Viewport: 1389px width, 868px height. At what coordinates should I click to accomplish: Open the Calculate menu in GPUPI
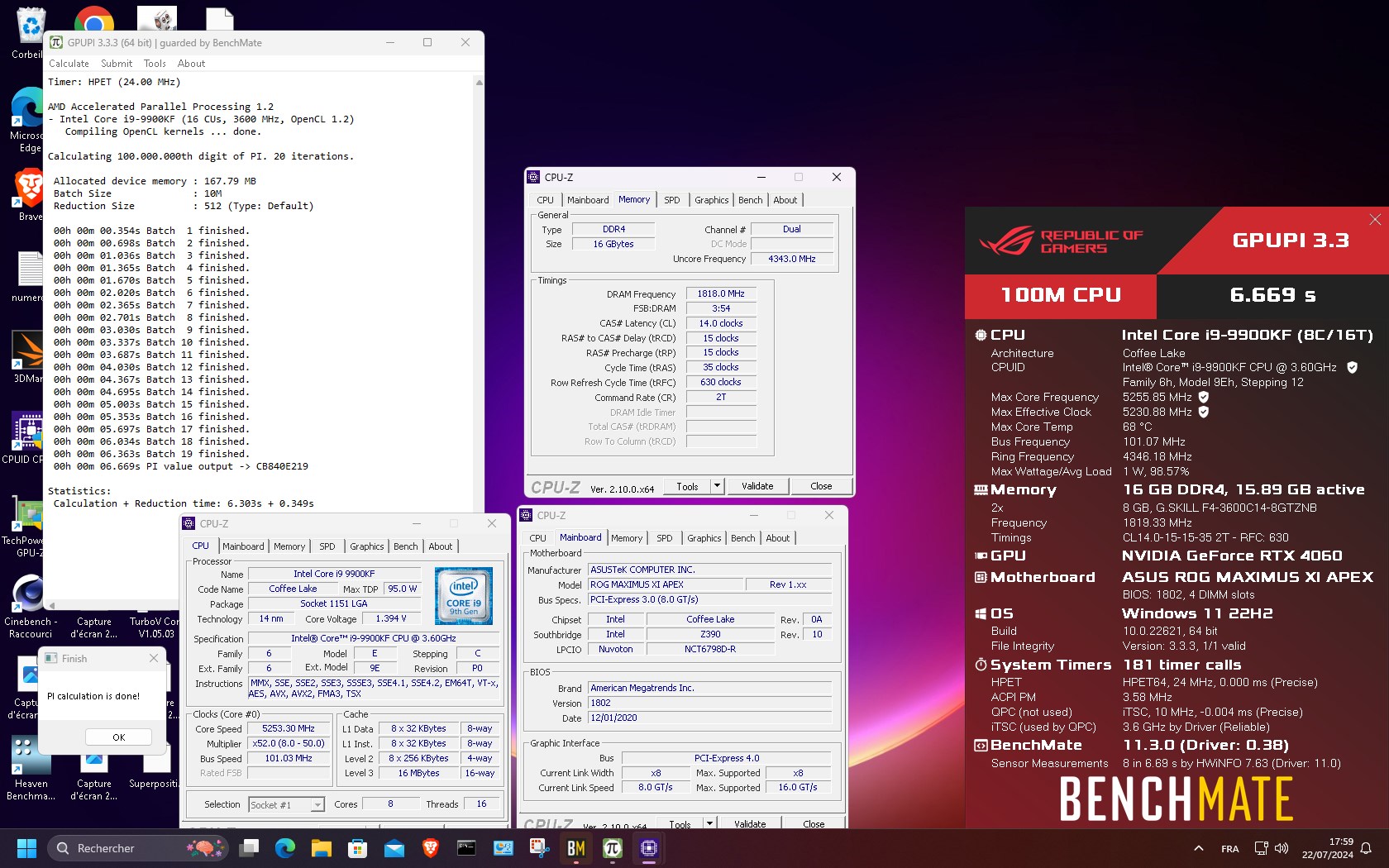pyautogui.click(x=69, y=64)
